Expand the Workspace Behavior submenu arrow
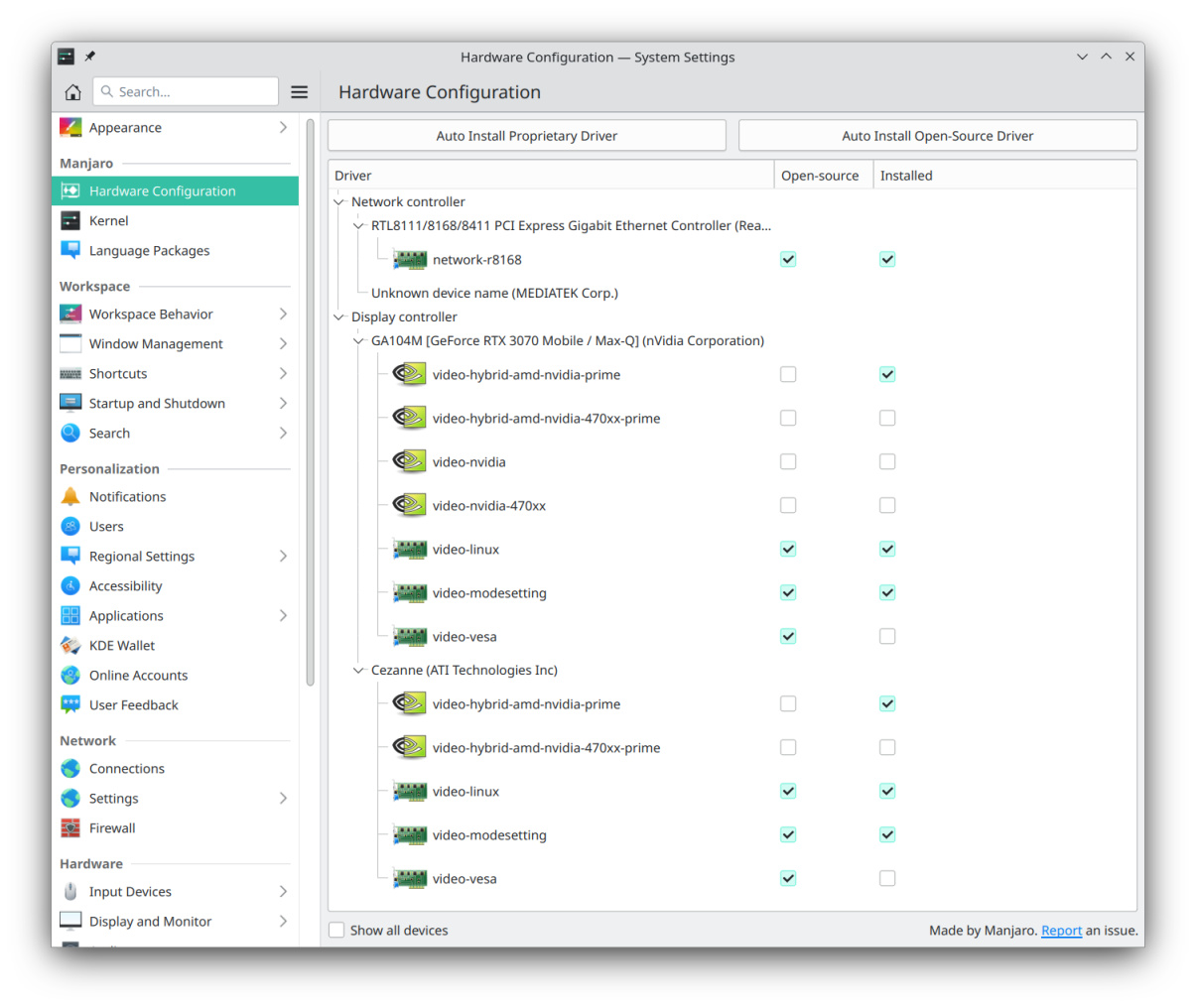 [x=283, y=315]
